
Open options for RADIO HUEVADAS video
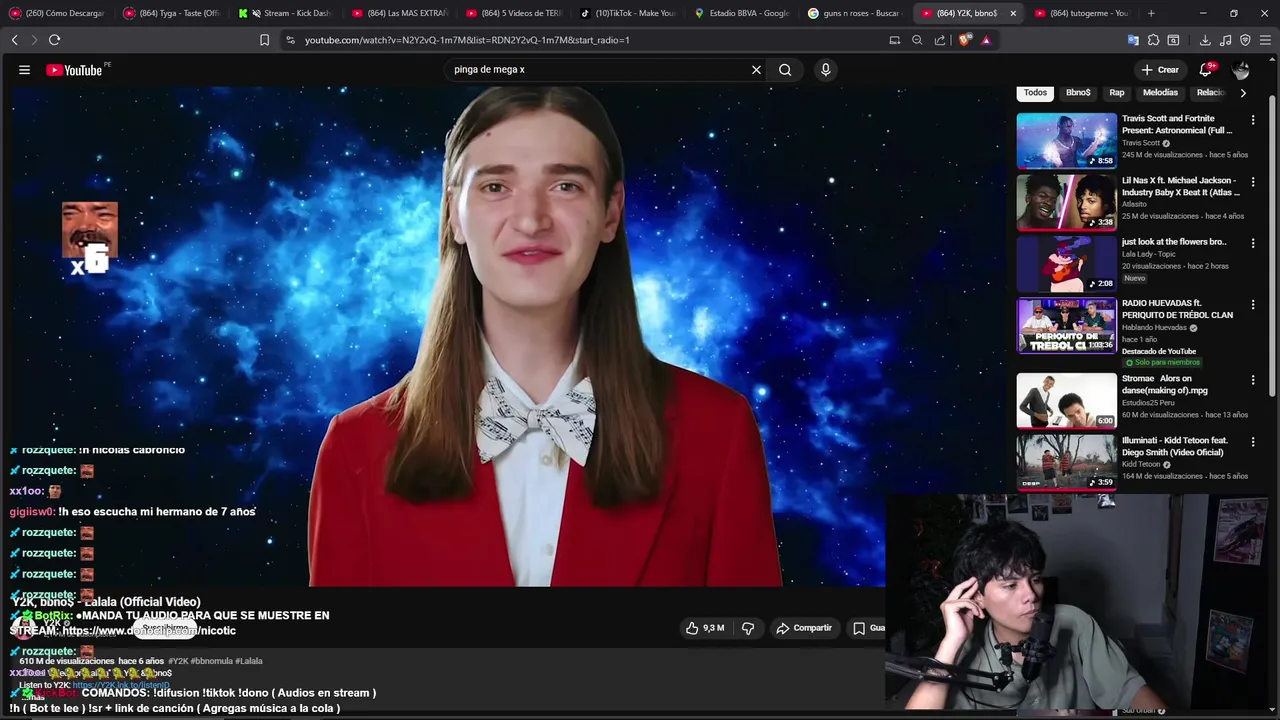(1253, 304)
